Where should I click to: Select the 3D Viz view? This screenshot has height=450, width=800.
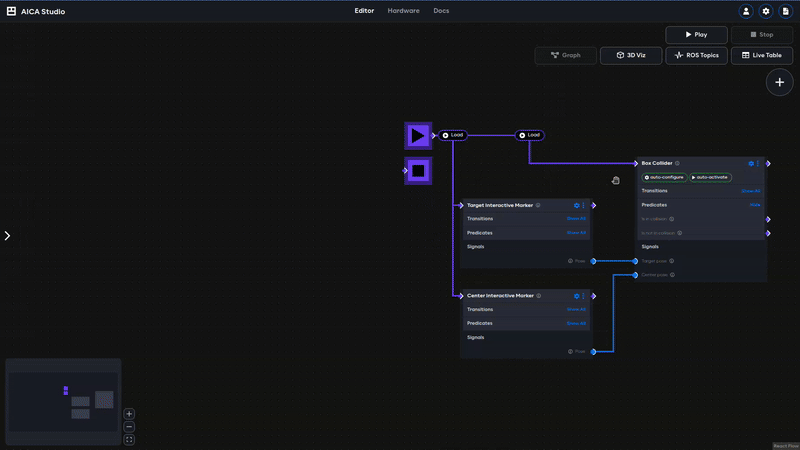point(631,55)
